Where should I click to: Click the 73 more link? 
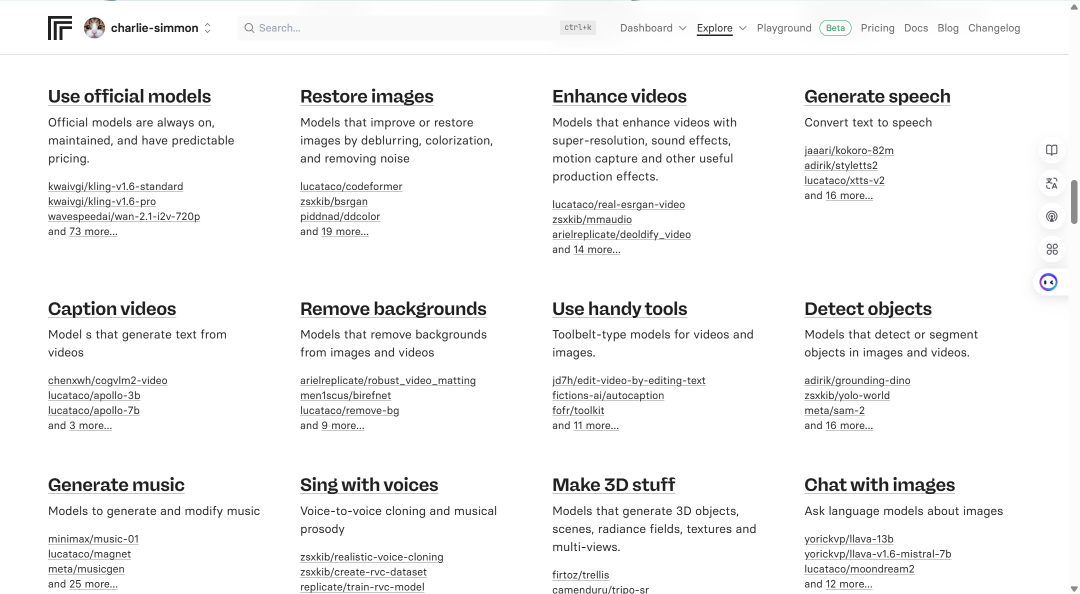point(93,232)
